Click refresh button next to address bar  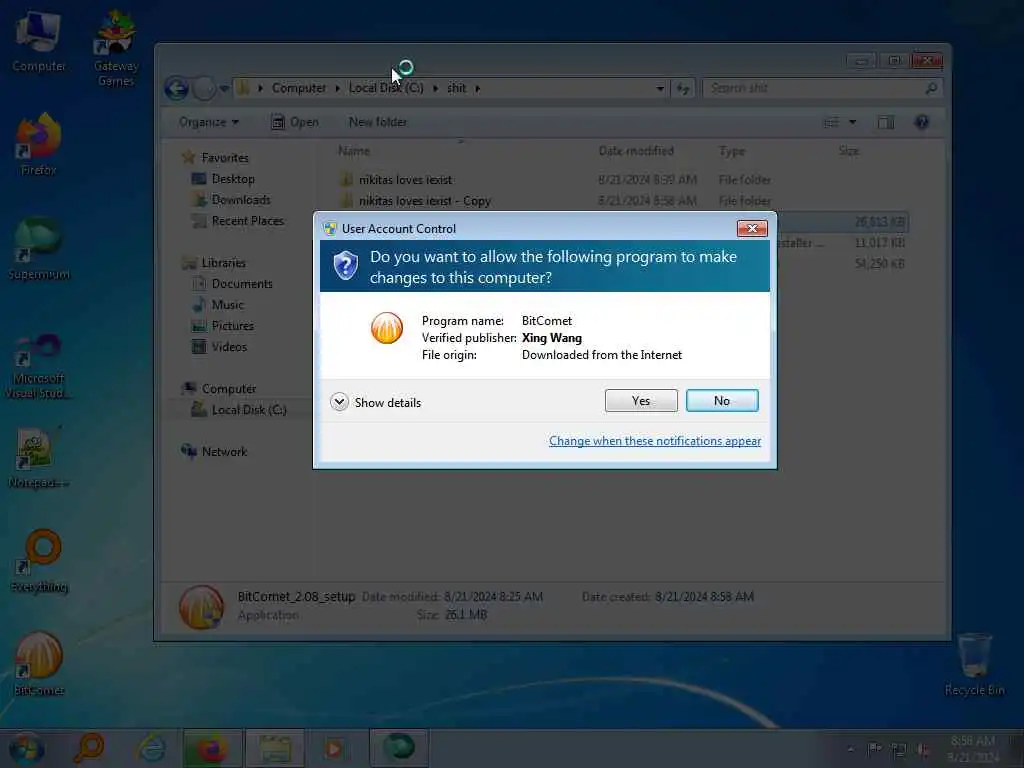683,88
